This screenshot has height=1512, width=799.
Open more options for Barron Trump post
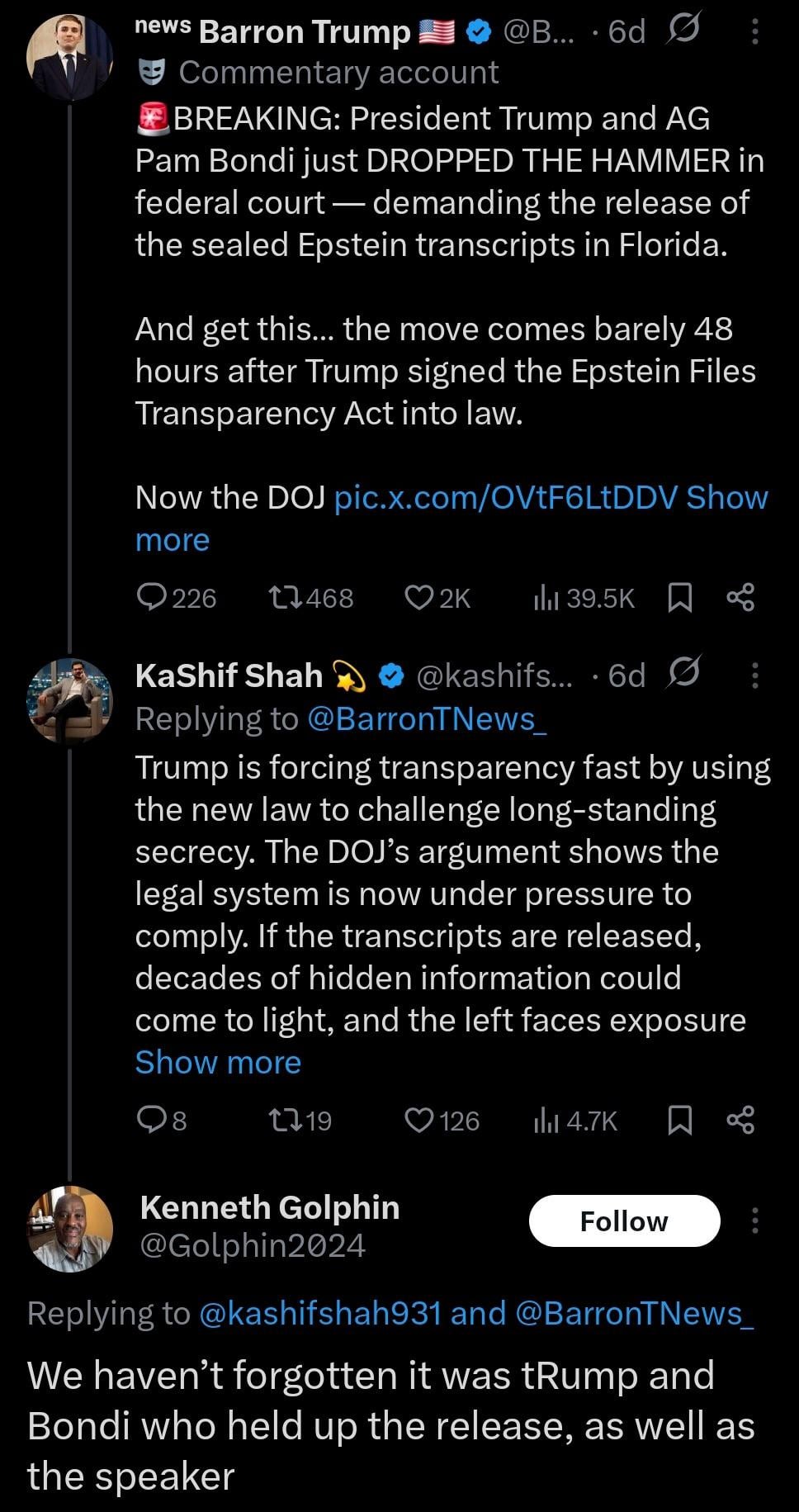[x=755, y=31]
